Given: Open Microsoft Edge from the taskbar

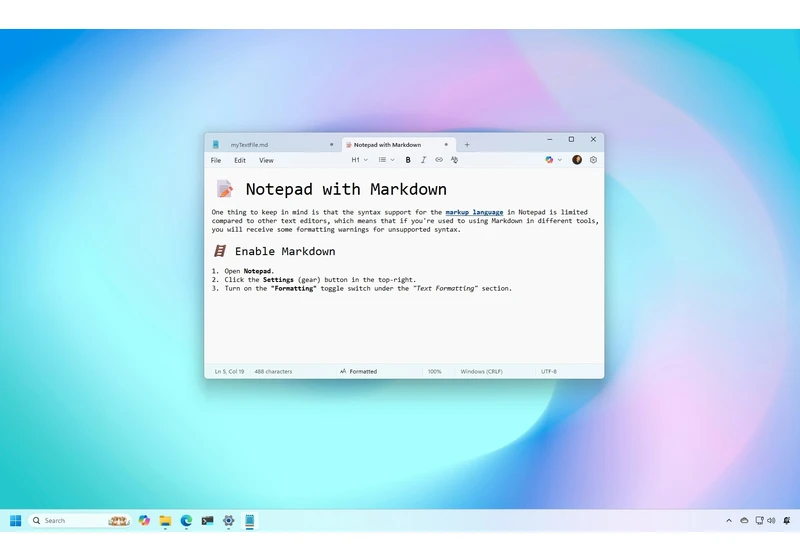Looking at the screenshot, I should coord(186,520).
